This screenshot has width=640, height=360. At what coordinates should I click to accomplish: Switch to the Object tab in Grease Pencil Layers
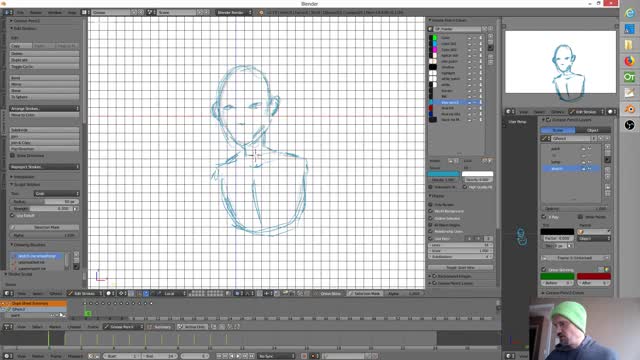pos(593,130)
